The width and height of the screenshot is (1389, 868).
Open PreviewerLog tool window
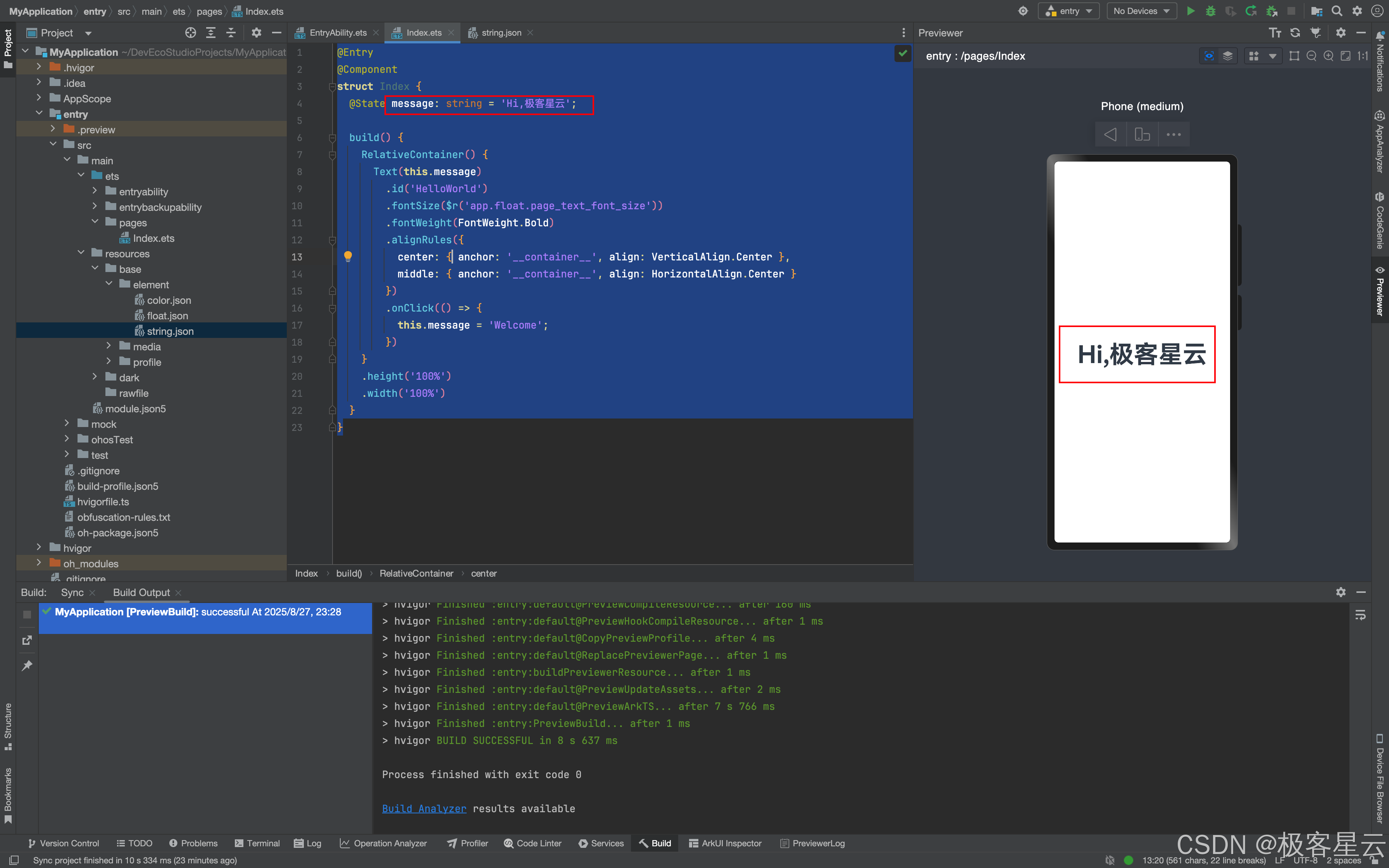point(812,843)
